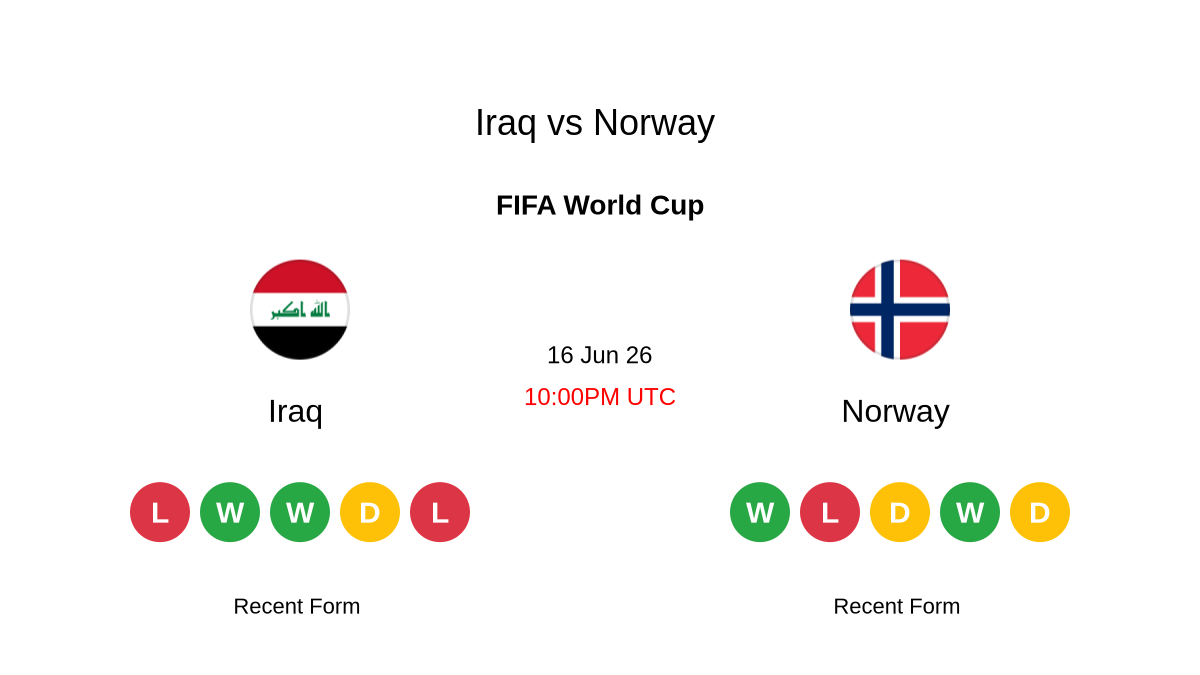Click Norway's last yellow D draw badge
Viewport: 1200px width, 675px height.
pyautogui.click(x=1040, y=512)
